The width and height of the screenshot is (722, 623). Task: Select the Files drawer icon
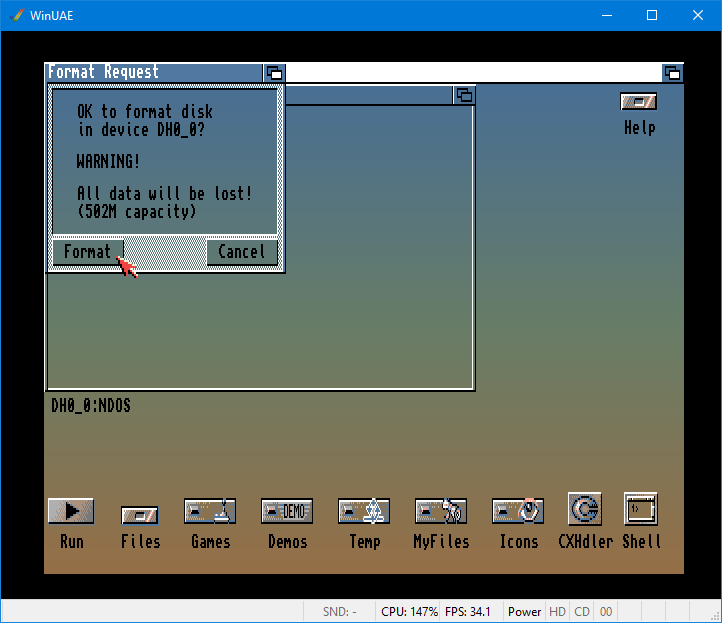pyautogui.click(x=140, y=516)
